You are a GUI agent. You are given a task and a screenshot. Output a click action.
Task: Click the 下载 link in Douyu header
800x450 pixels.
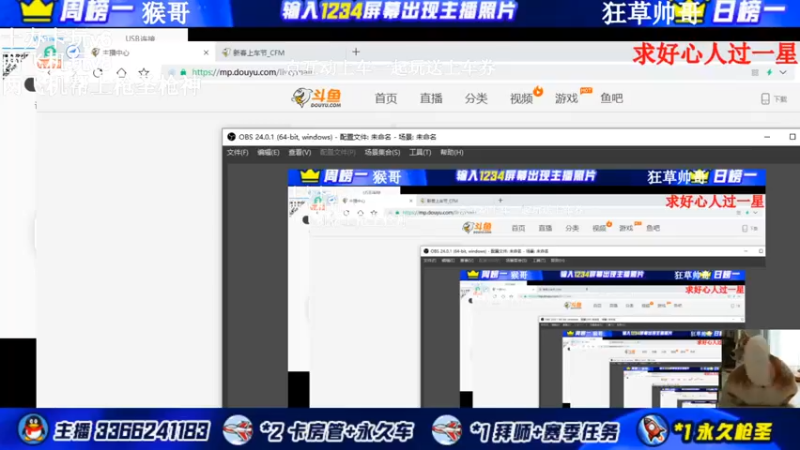click(781, 99)
